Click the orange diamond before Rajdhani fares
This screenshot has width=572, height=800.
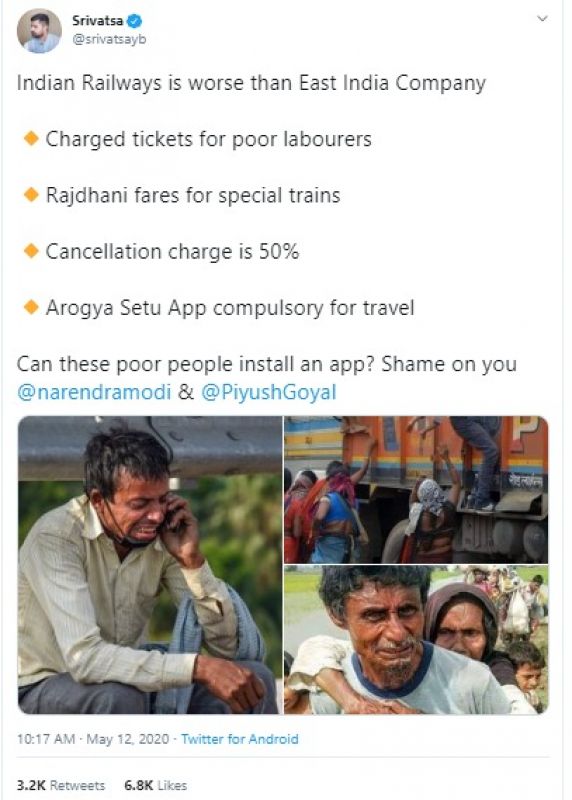[x=32, y=194]
